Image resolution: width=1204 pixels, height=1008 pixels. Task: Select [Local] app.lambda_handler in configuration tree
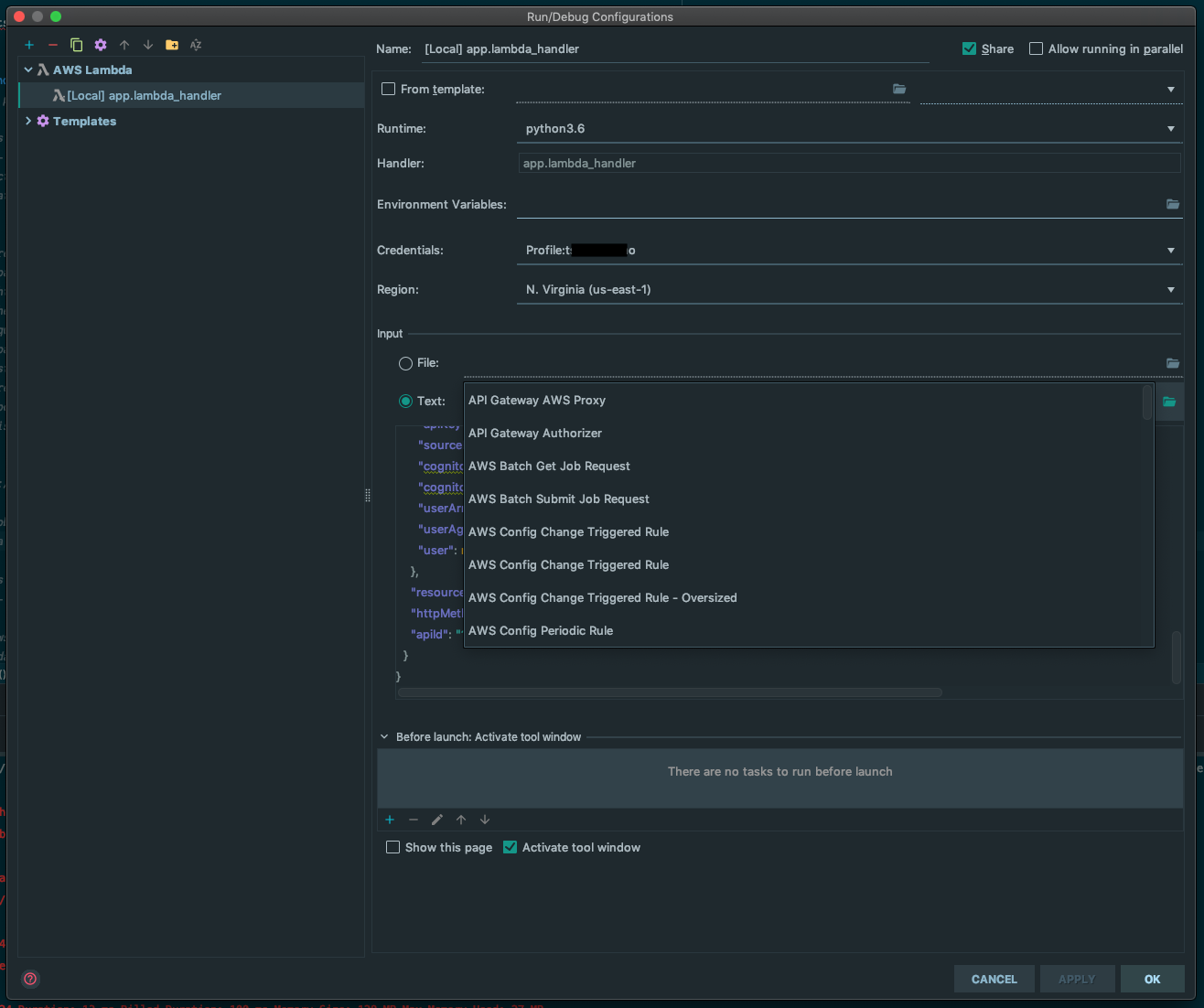tap(191, 95)
